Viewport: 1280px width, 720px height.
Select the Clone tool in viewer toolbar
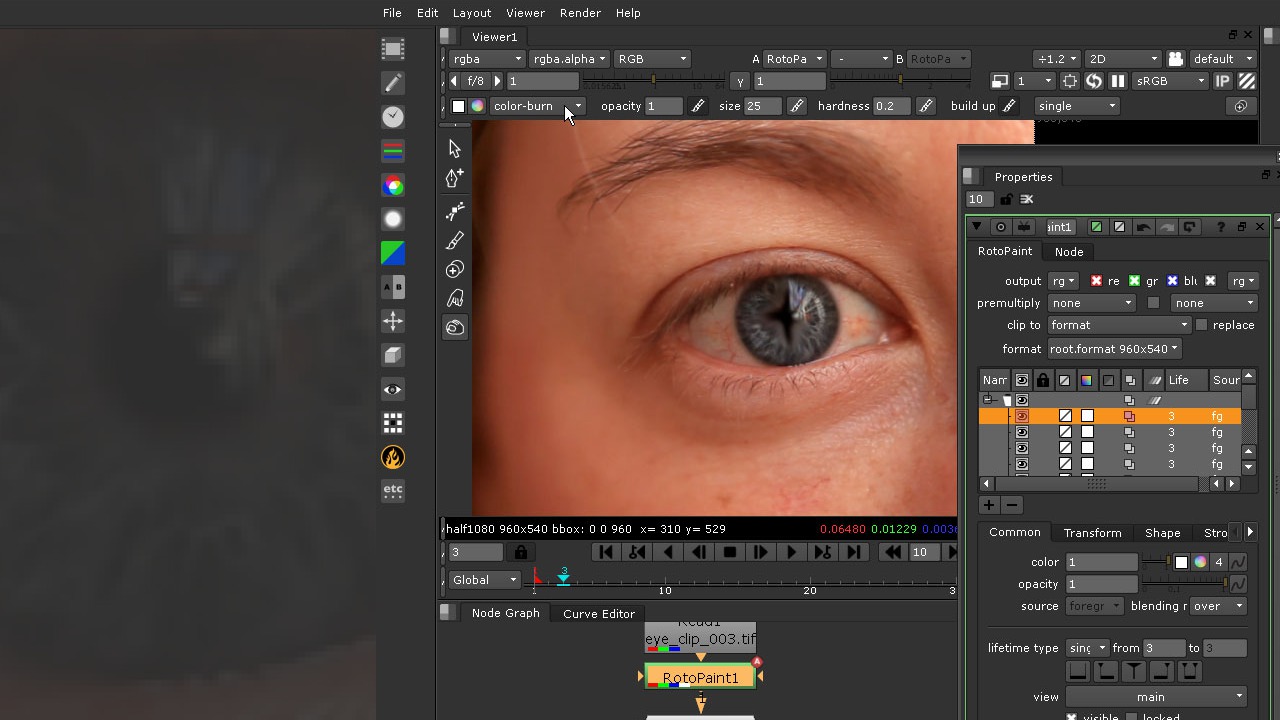pos(455,270)
